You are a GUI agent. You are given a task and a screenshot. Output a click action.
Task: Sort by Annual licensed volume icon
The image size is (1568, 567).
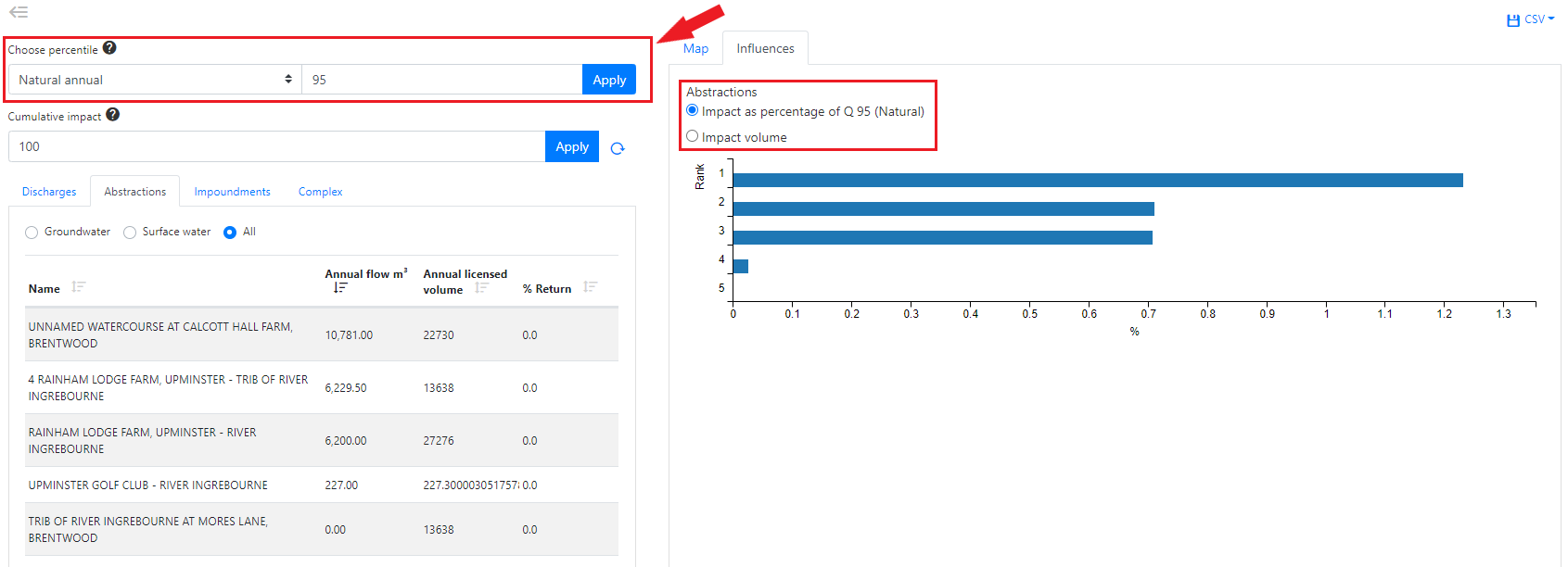coord(481,289)
